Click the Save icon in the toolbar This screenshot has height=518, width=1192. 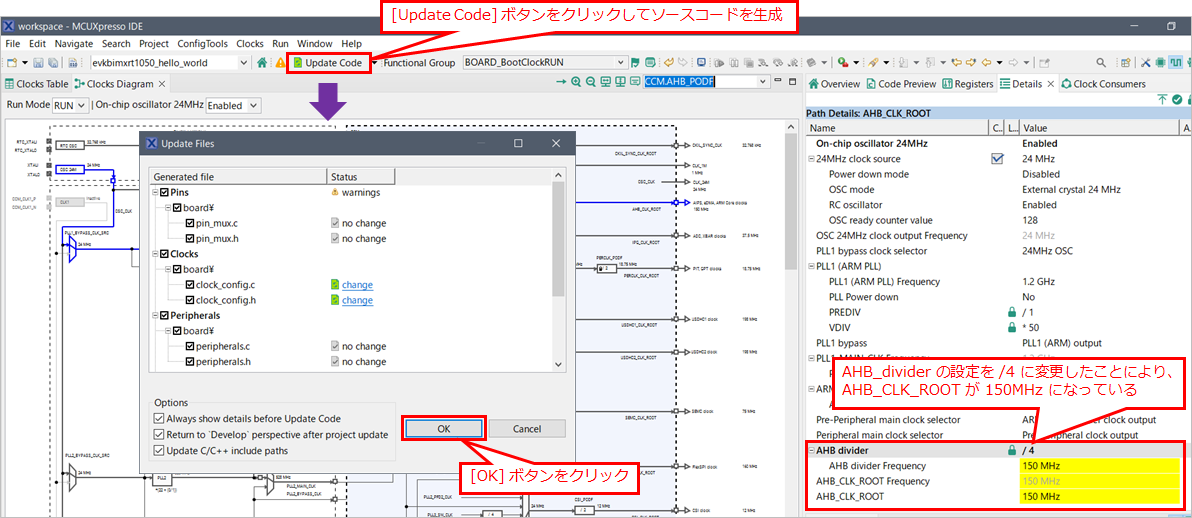[x=38, y=62]
